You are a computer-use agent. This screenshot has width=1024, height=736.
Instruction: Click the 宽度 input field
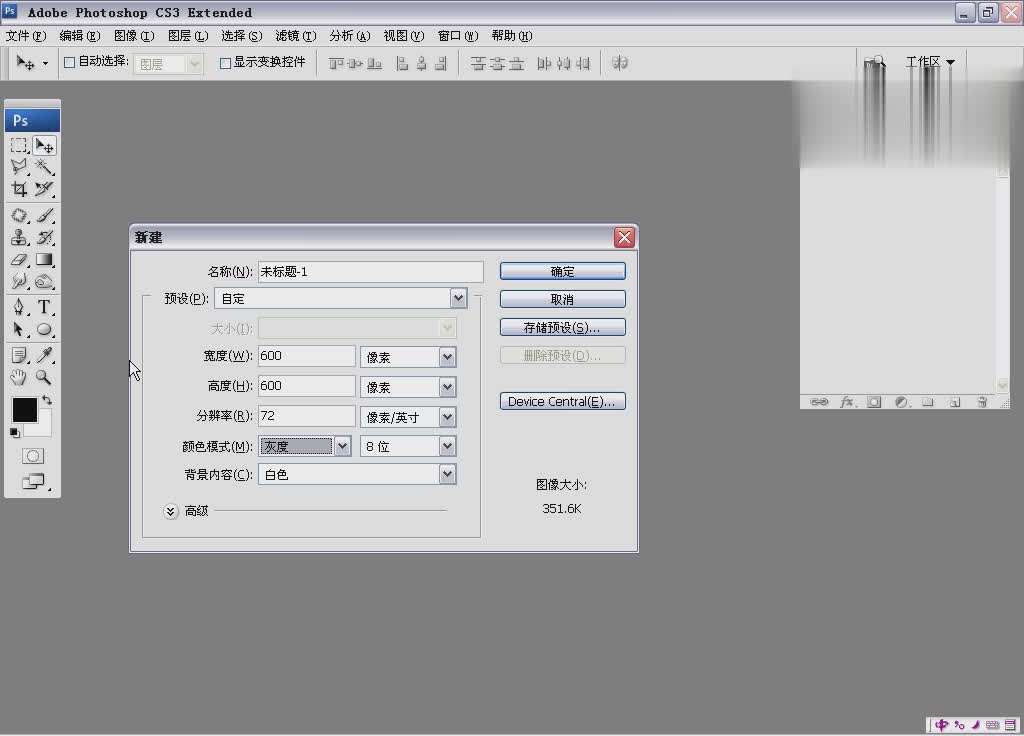coord(307,356)
